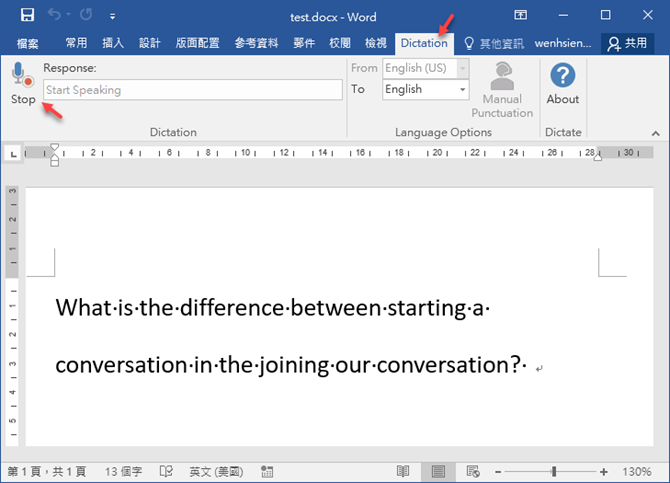This screenshot has width=670, height=483.
Task: Switch to Web Layout view in status bar
Action: [472, 471]
